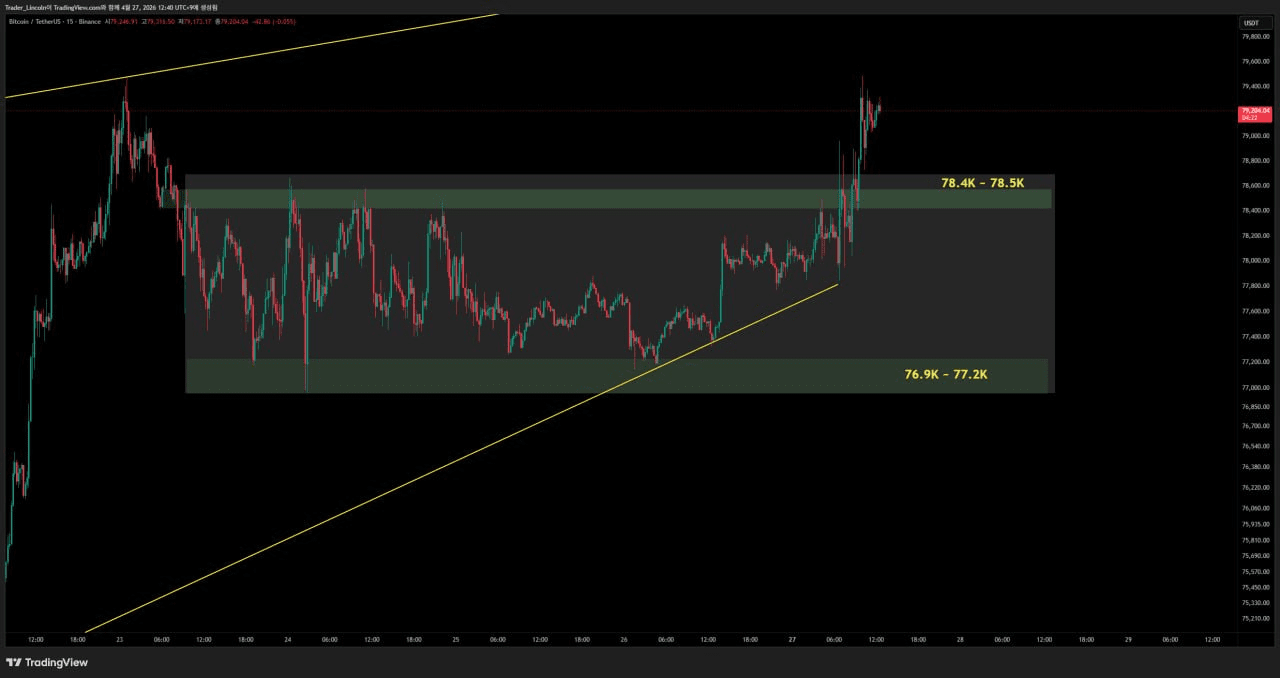The width and height of the screenshot is (1280, 678).
Task: Click the TradingView logo in the footer
Action: (47, 662)
